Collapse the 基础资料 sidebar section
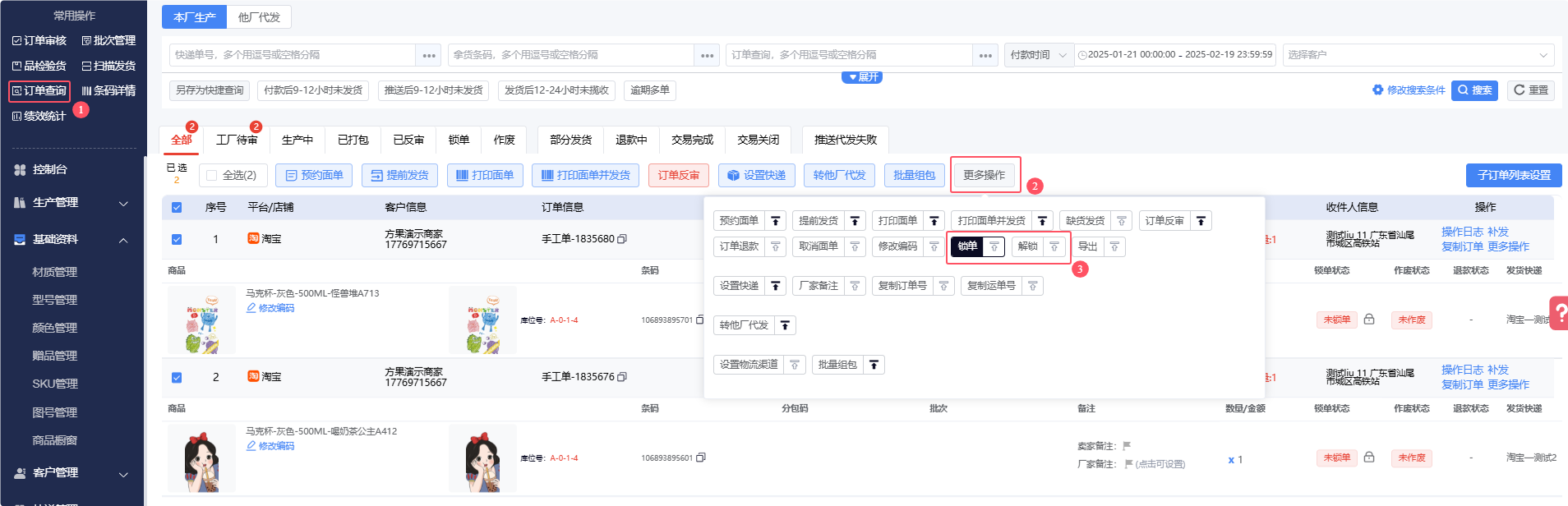This screenshot has height=506, width=1568. [123, 240]
